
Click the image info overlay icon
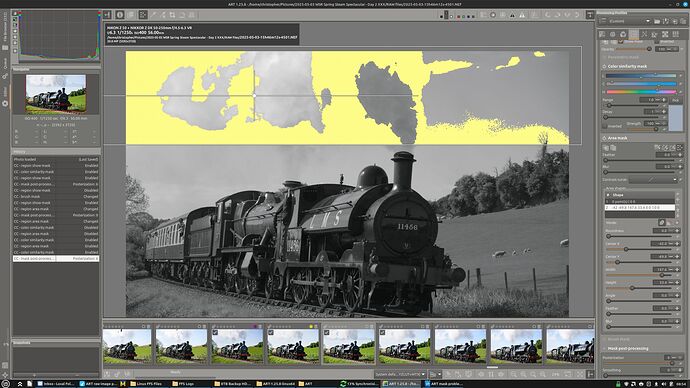pos(120,15)
